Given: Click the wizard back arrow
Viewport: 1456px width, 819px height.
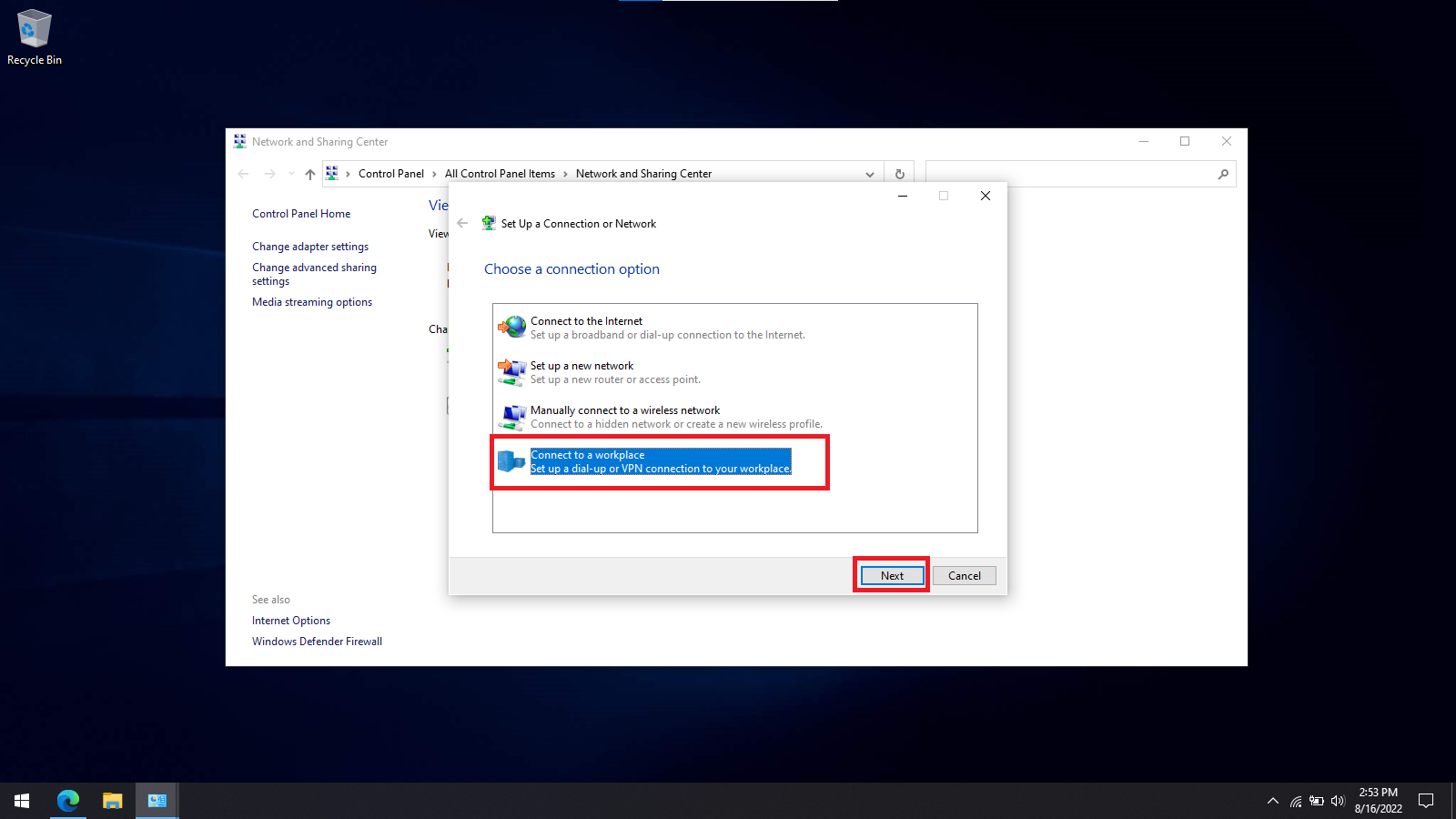Looking at the screenshot, I should [x=462, y=223].
